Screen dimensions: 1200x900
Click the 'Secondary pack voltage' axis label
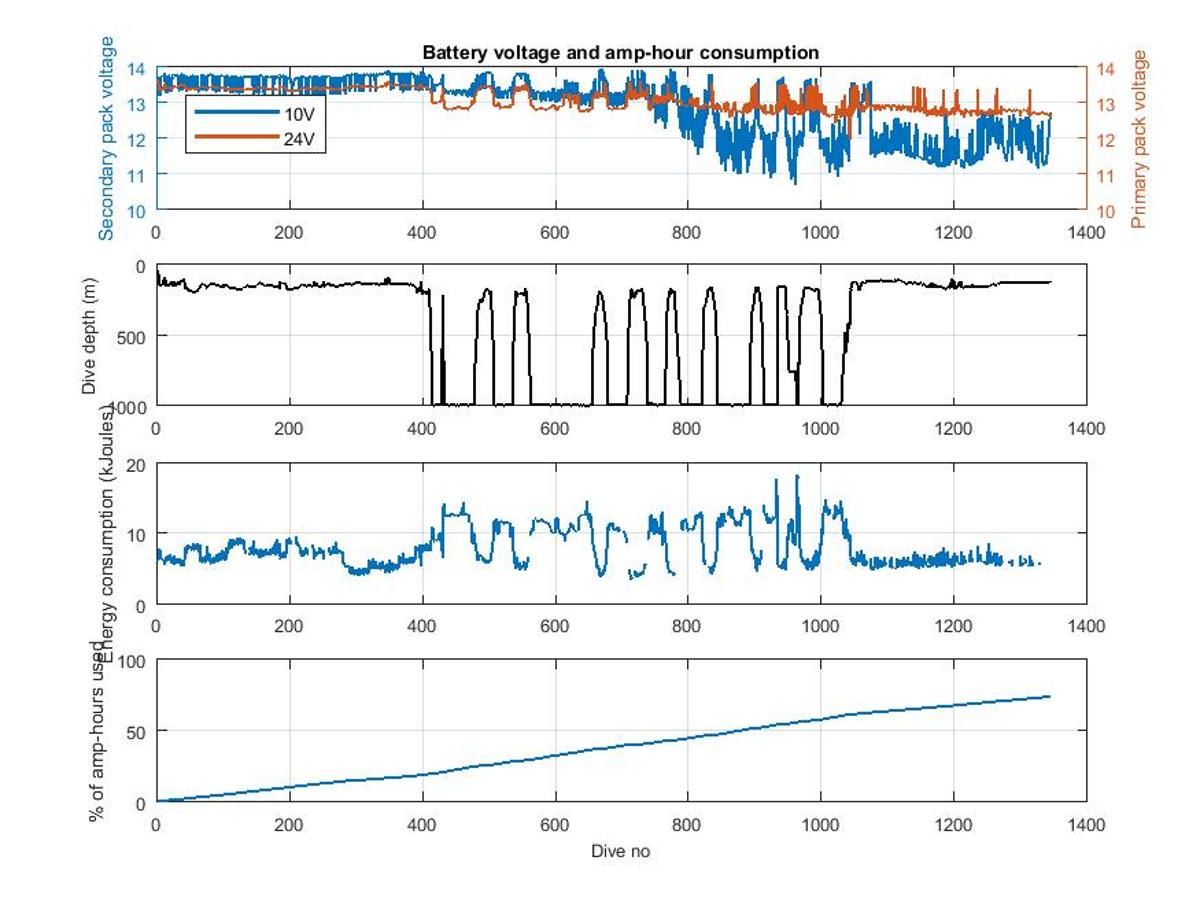click(x=107, y=138)
